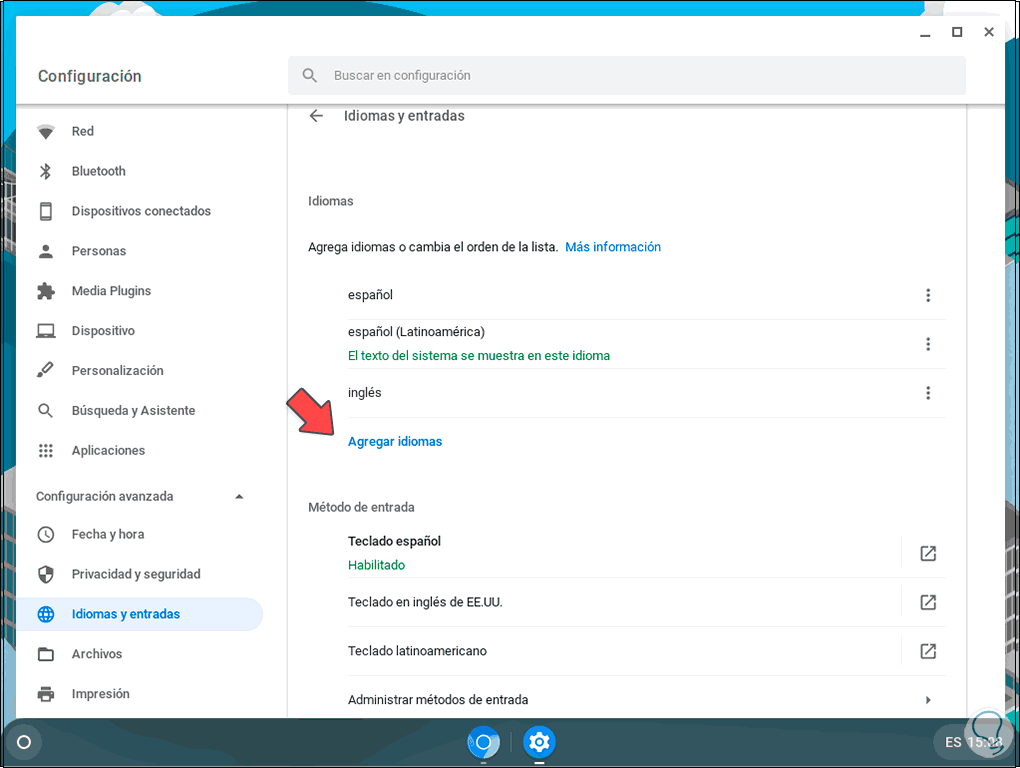Image resolution: width=1020 pixels, height=768 pixels.
Task: Click the search magnifier icon in search bar
Action: tap(310, 75)
